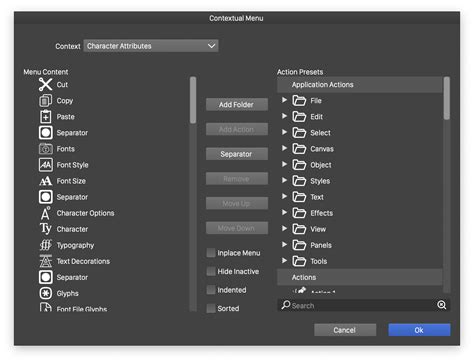Click the Edit folder icon
Image resolution: width=474 pixels, height=362 pixels.
click(x=299, y=116)
